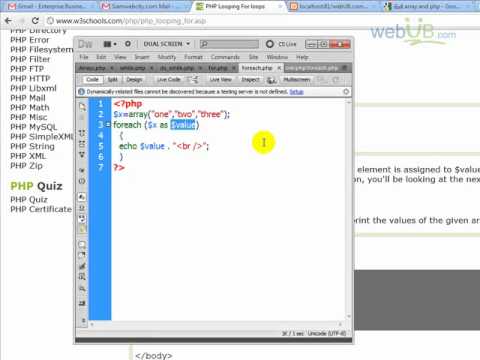Open the DUAL SCREEN workspace switcher
Screen dimensions: 480x360
pyautogui.click(x=167, y=44)
